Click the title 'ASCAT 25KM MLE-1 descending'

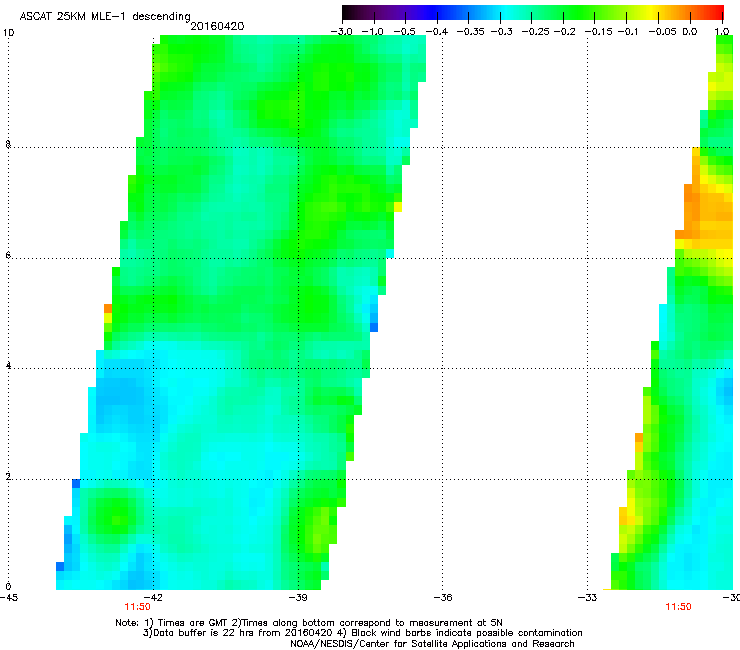[x=105, y=16]
